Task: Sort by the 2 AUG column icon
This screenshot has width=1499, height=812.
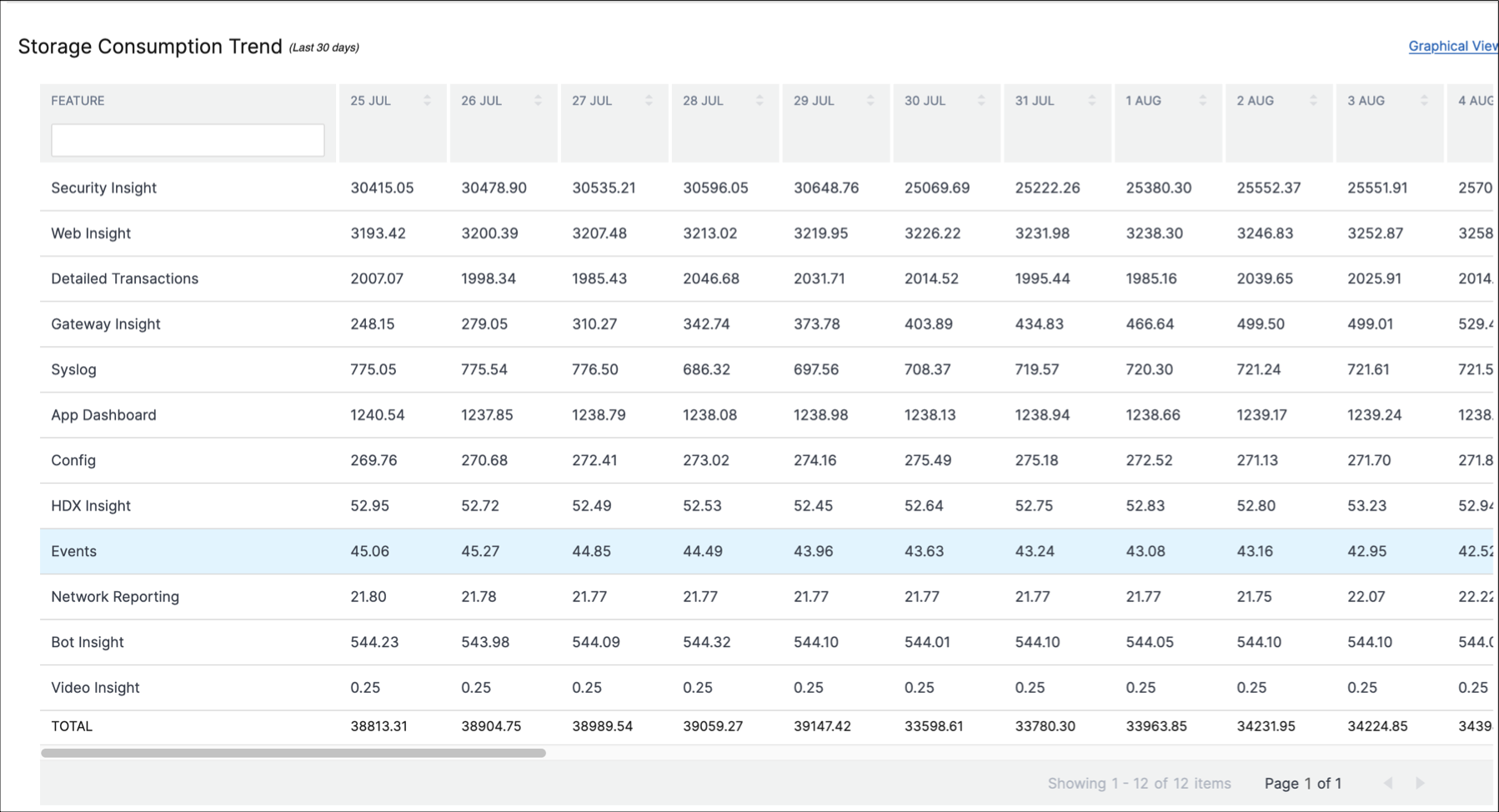Action: [1313, 101]
